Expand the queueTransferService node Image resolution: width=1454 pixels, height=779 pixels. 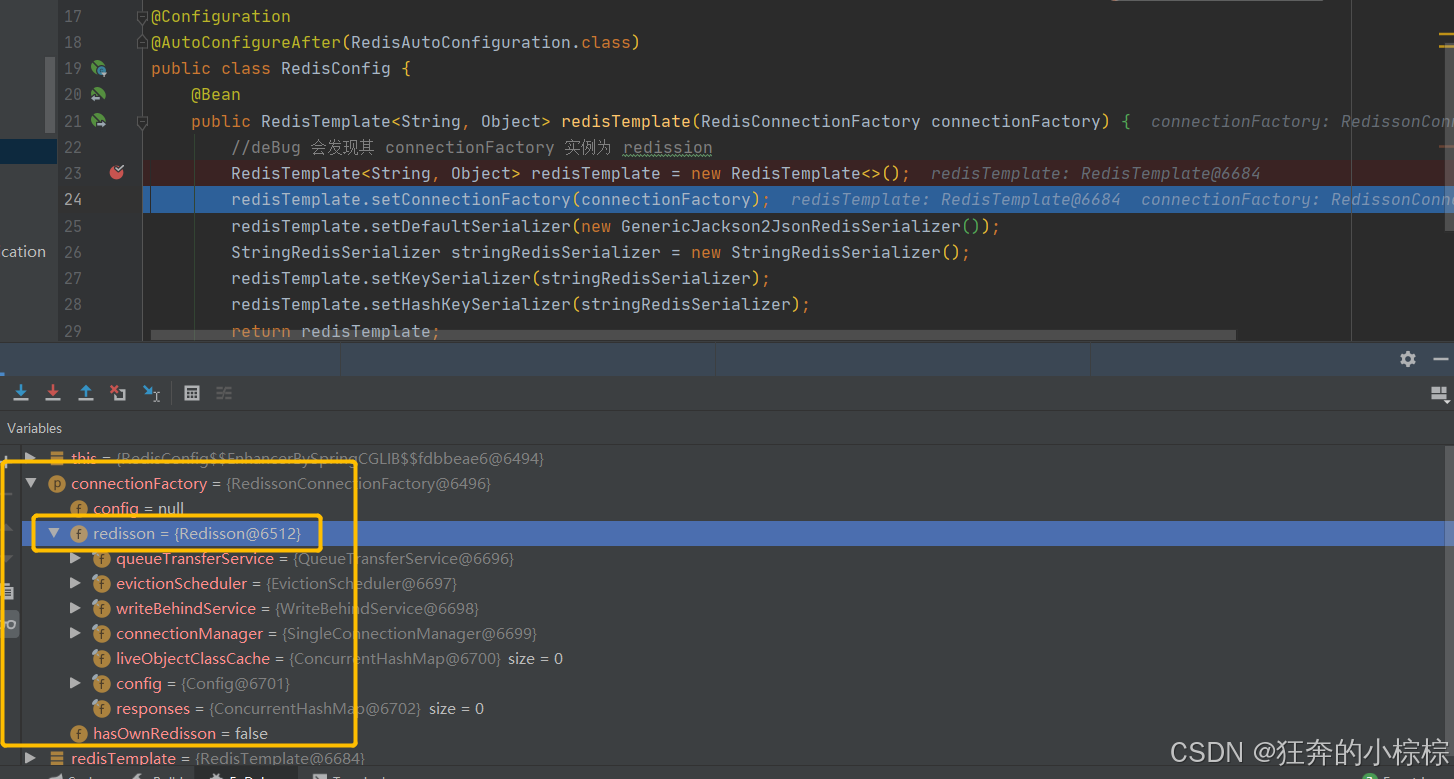pyautogui.click(x=76, y=558)
